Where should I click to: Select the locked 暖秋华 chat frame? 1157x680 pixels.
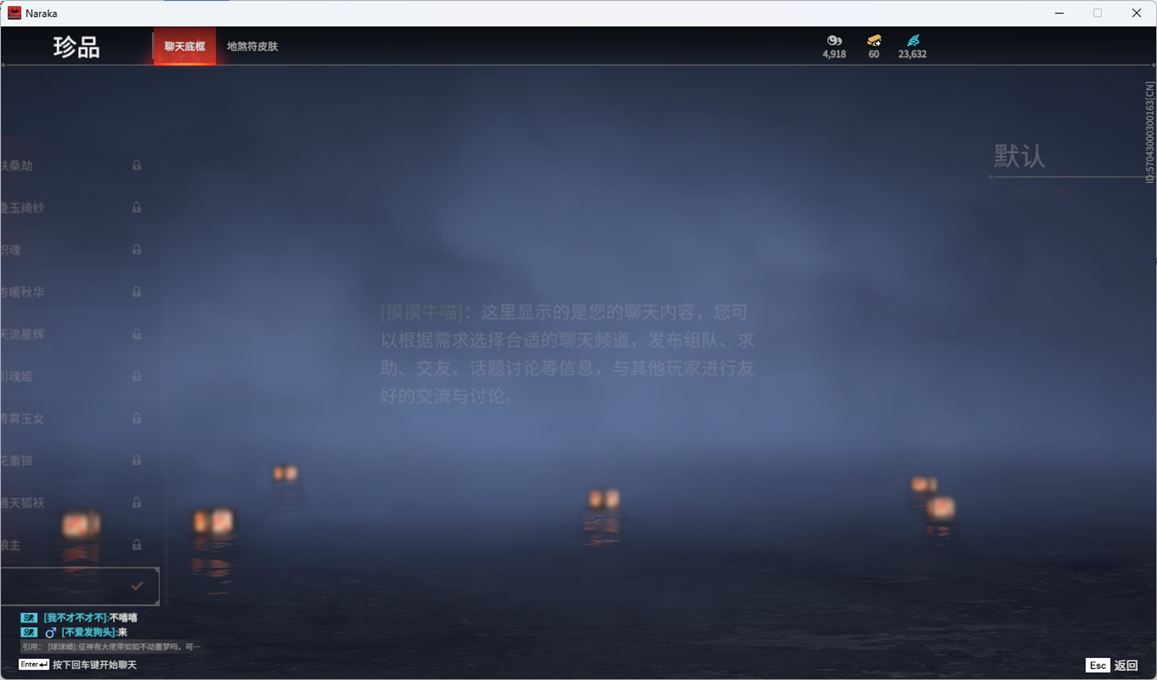coord(80,292)
